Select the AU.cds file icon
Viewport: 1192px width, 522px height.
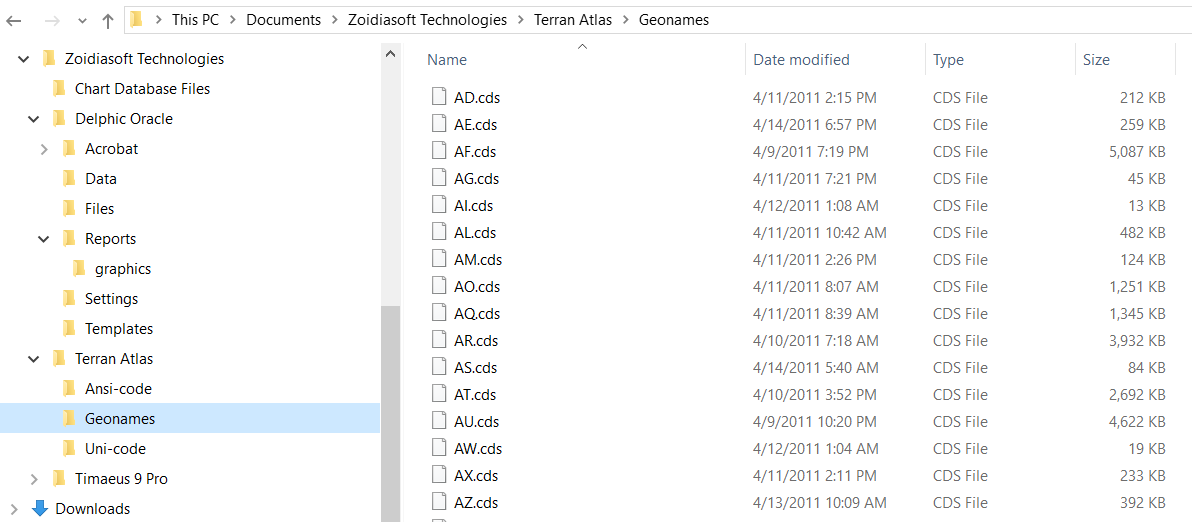coord(438,421)
